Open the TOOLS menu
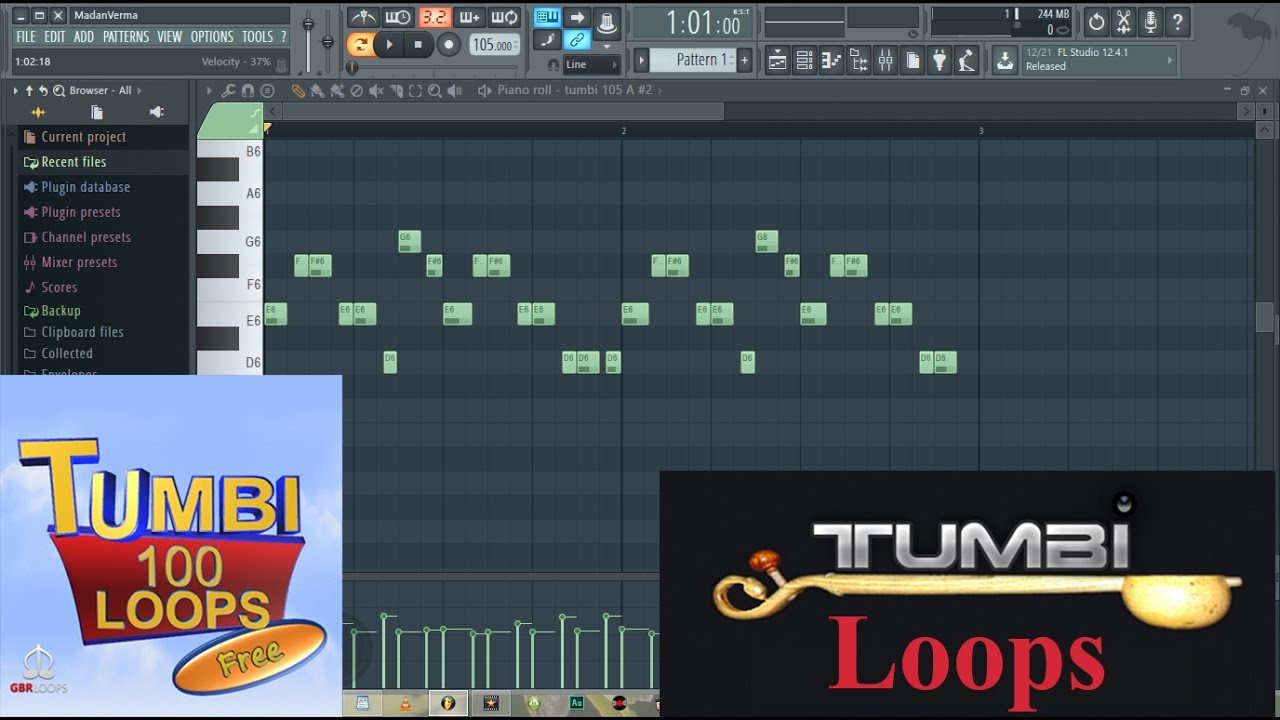This screenshot has width=1280, height=720. pos(257,37)
